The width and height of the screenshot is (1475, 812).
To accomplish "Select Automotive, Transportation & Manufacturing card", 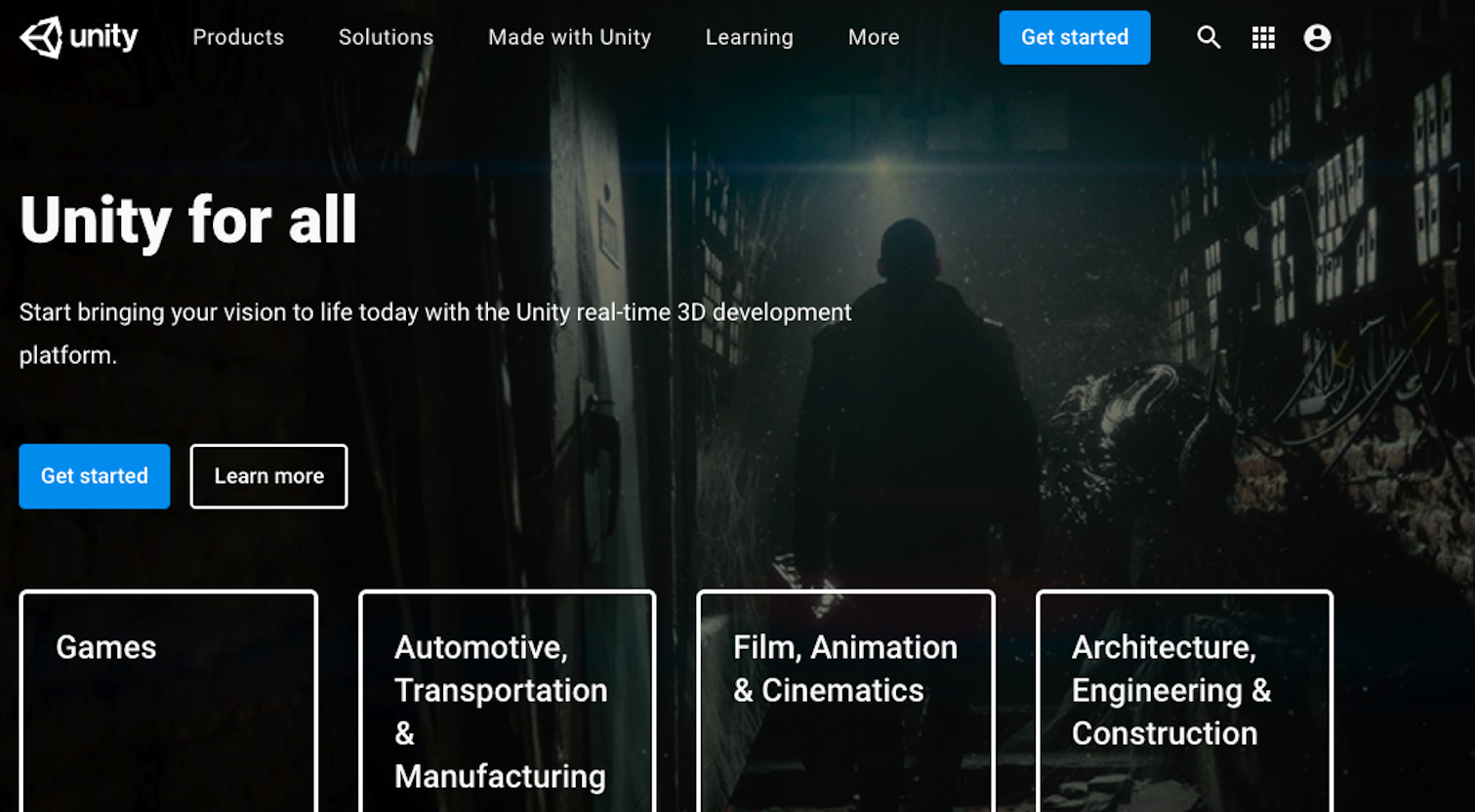I will pos(508,701).
